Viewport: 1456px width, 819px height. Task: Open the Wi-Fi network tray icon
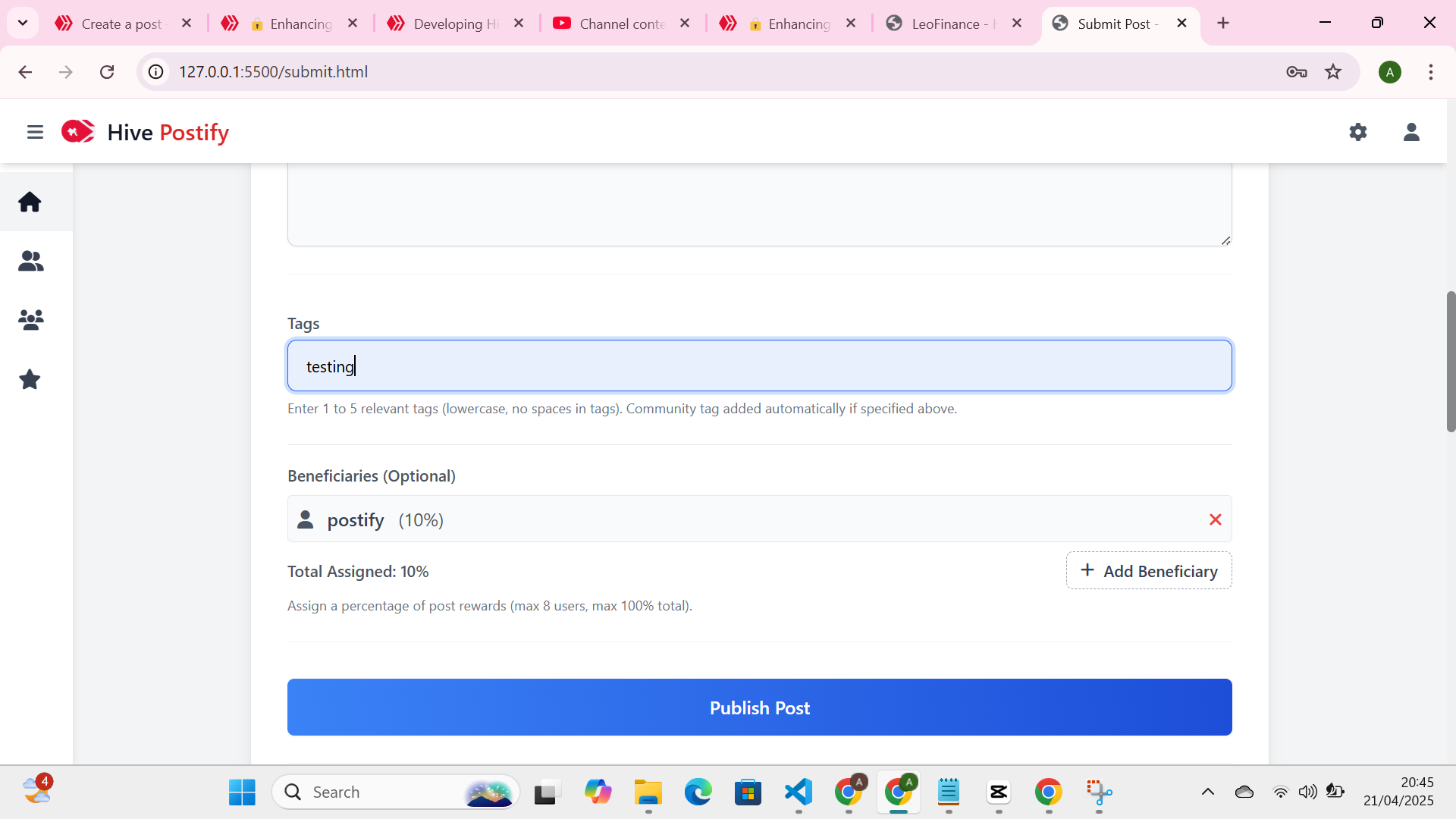point(1280,792)
